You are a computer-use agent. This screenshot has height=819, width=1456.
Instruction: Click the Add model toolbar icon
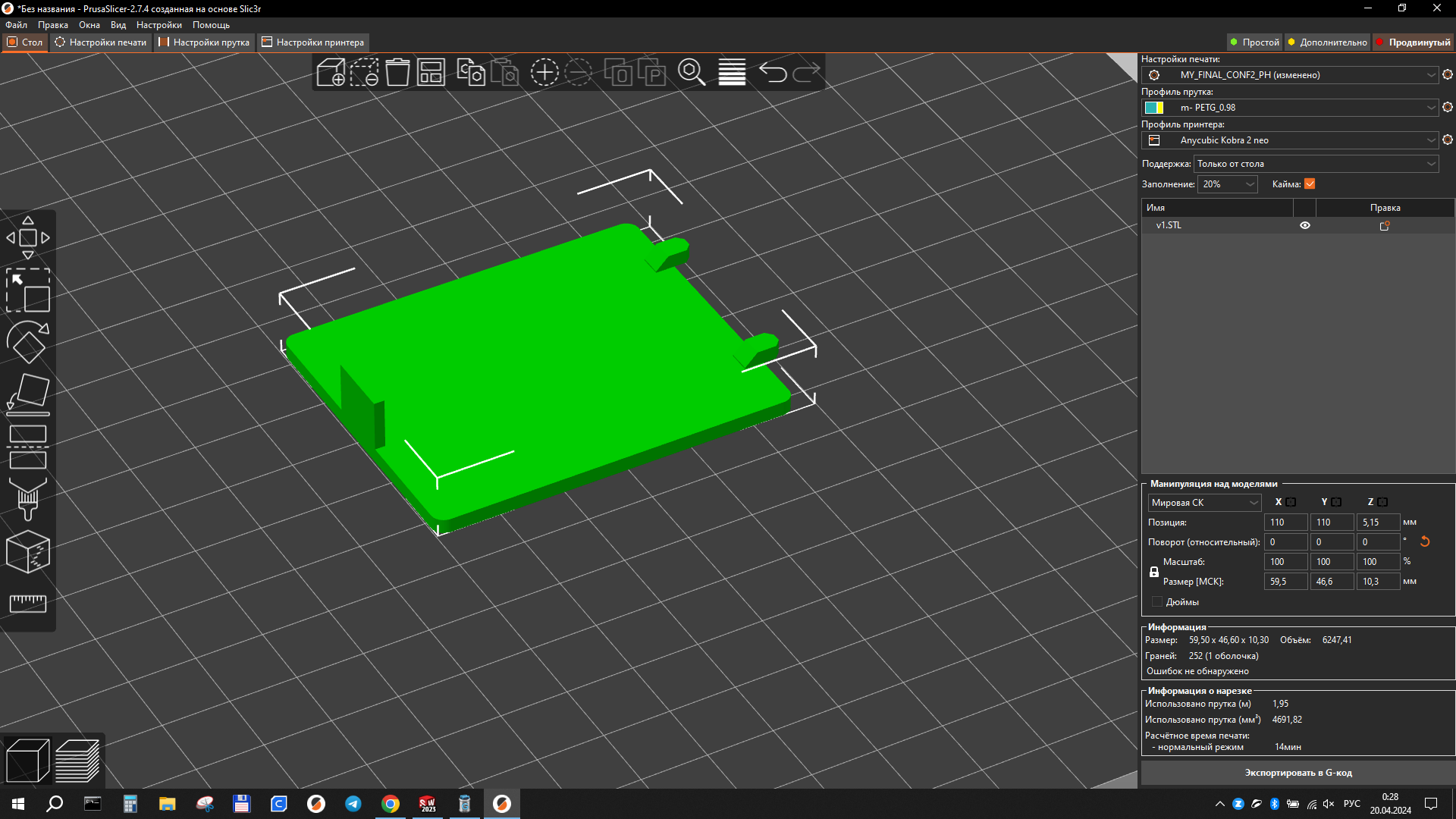click(331, 73)
